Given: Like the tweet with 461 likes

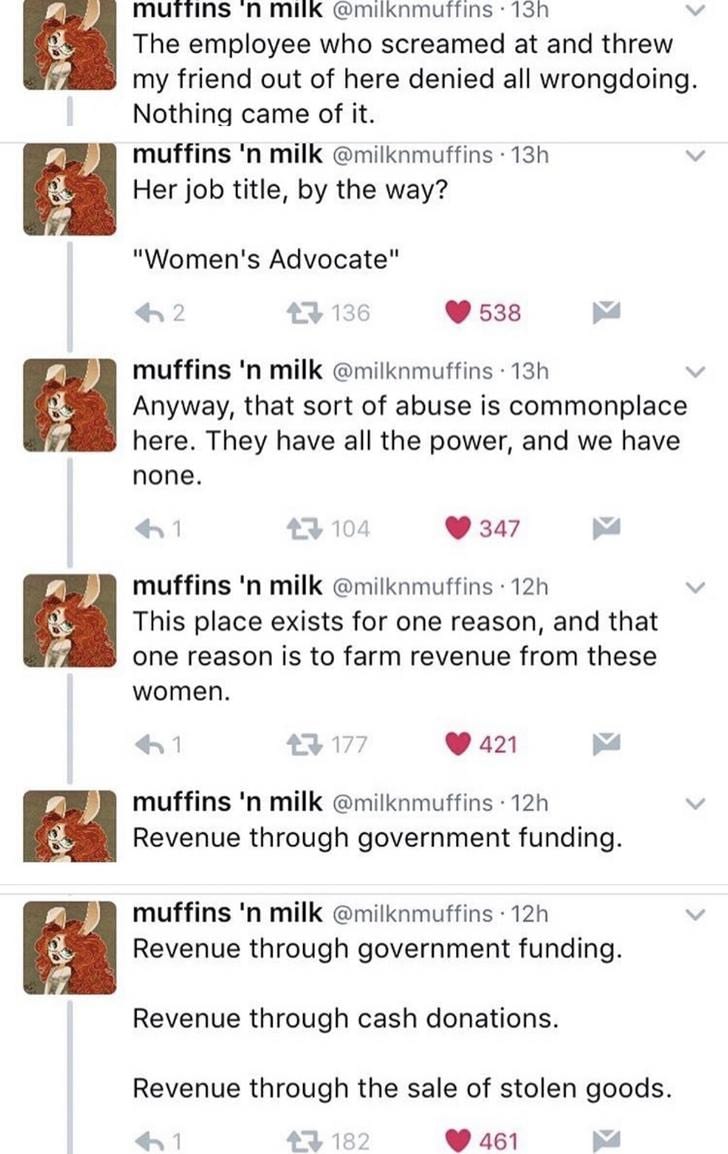Looking at the screenshot, I should click(461, 1141).
